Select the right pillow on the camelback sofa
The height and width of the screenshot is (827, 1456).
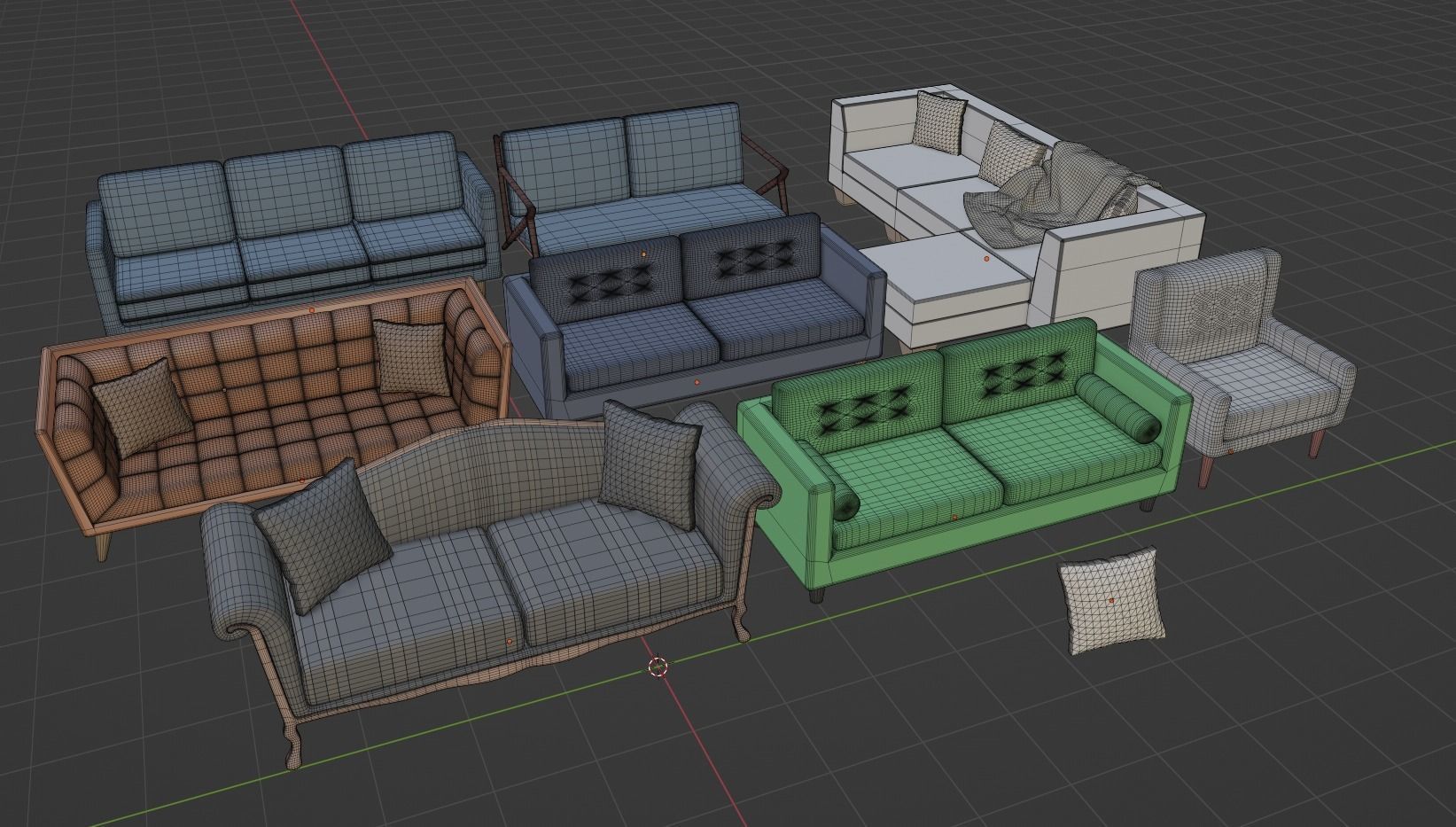tap(650, 464)
